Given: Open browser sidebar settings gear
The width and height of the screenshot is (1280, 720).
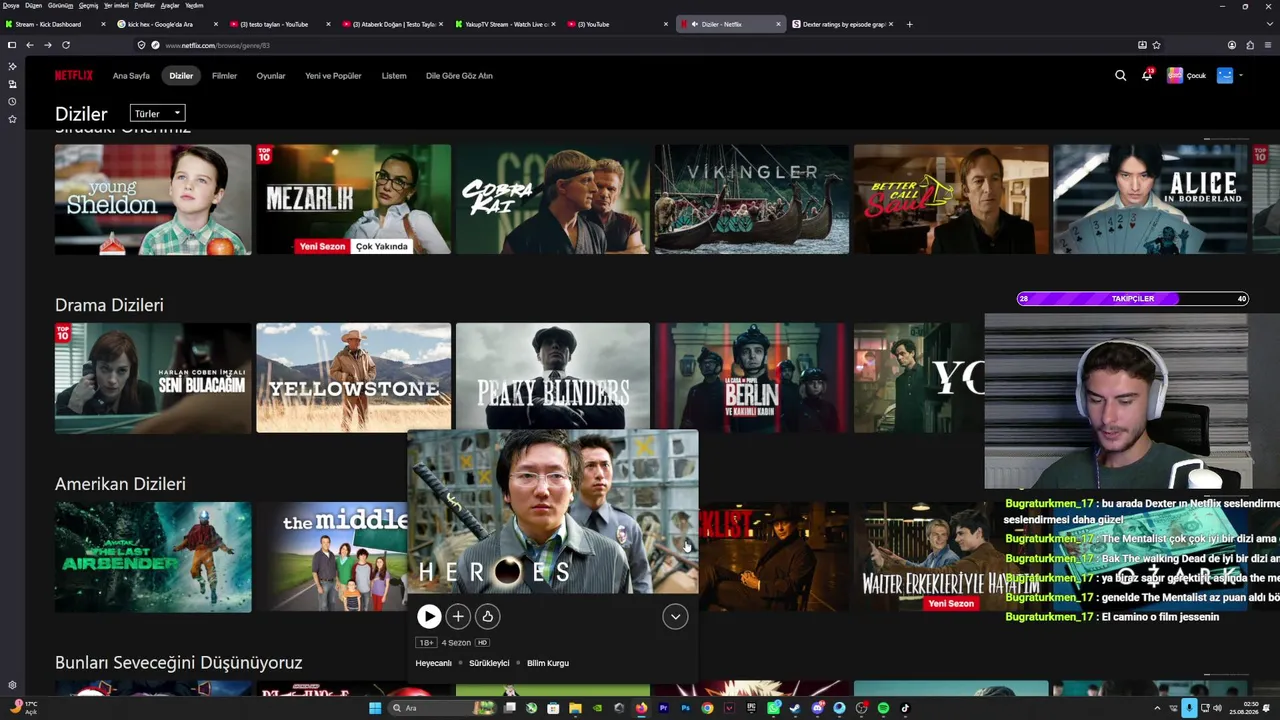Looking at the screenshot, I should 12,685.
